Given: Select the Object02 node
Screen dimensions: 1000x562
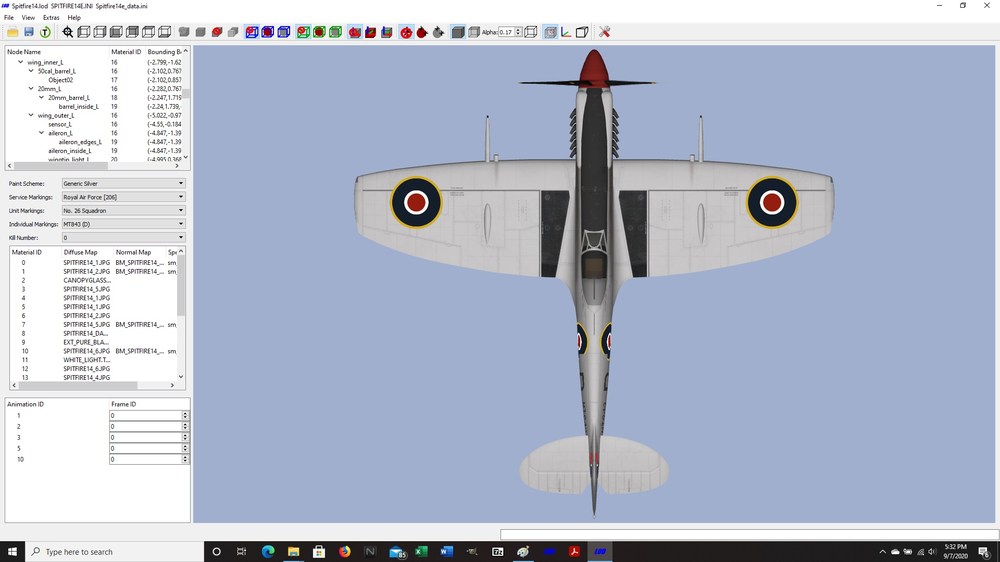Looking at the screenshot, I should pyautogui.click(x=61, y=80).
